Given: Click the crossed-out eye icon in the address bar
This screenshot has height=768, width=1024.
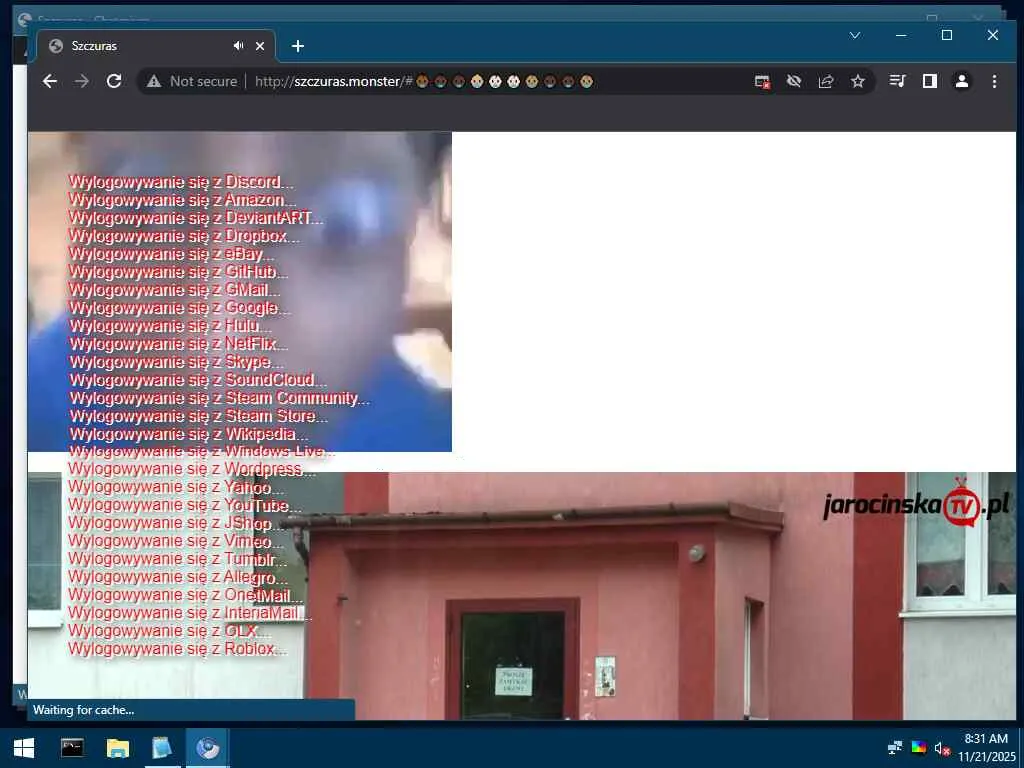Looking at the screenshot, I should pyautogui.click(x=794, y=81).
